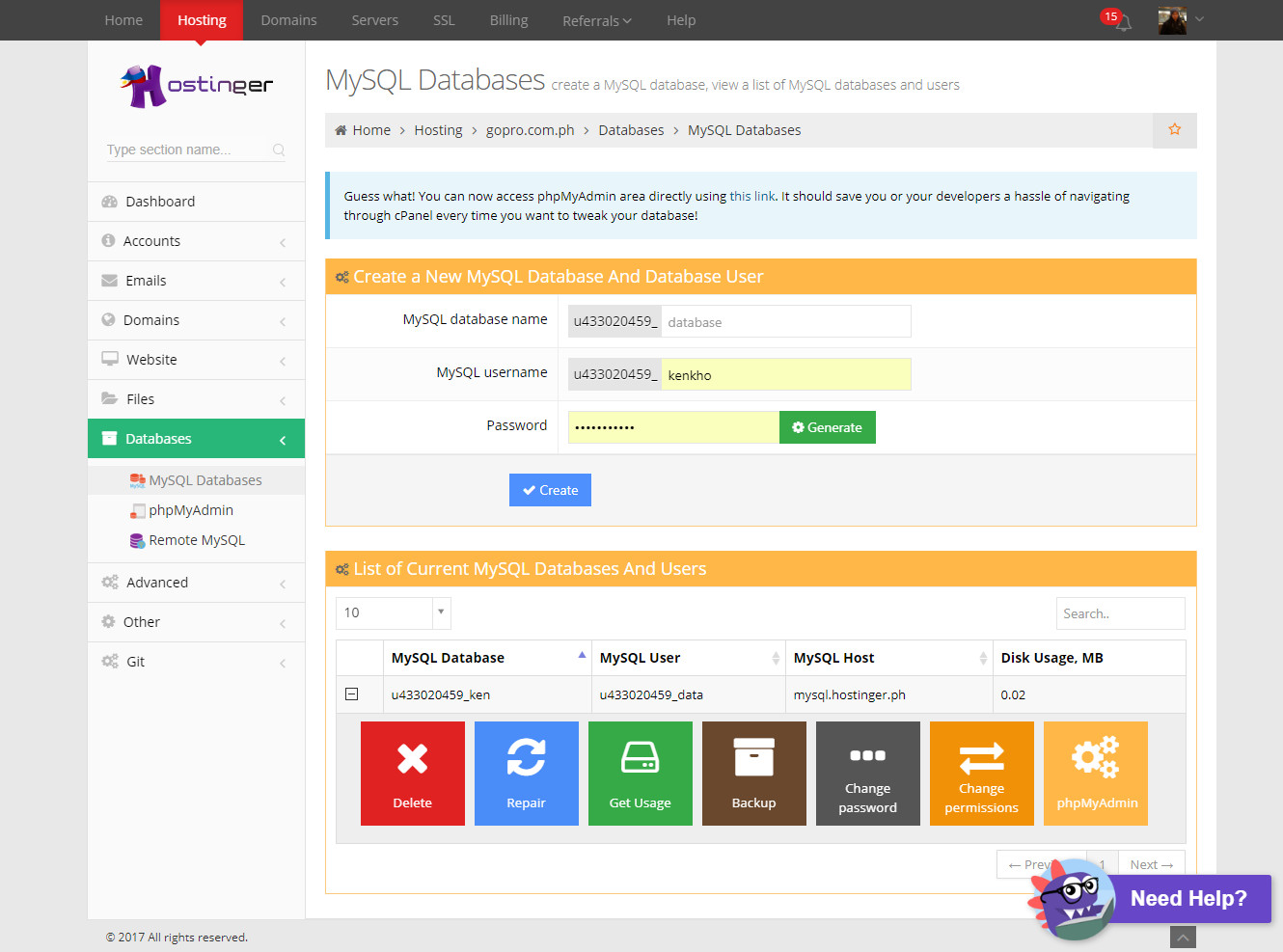The image size is (1283, 952).
Task: Expand the Git sidebar section
Action: coord(197,662)
